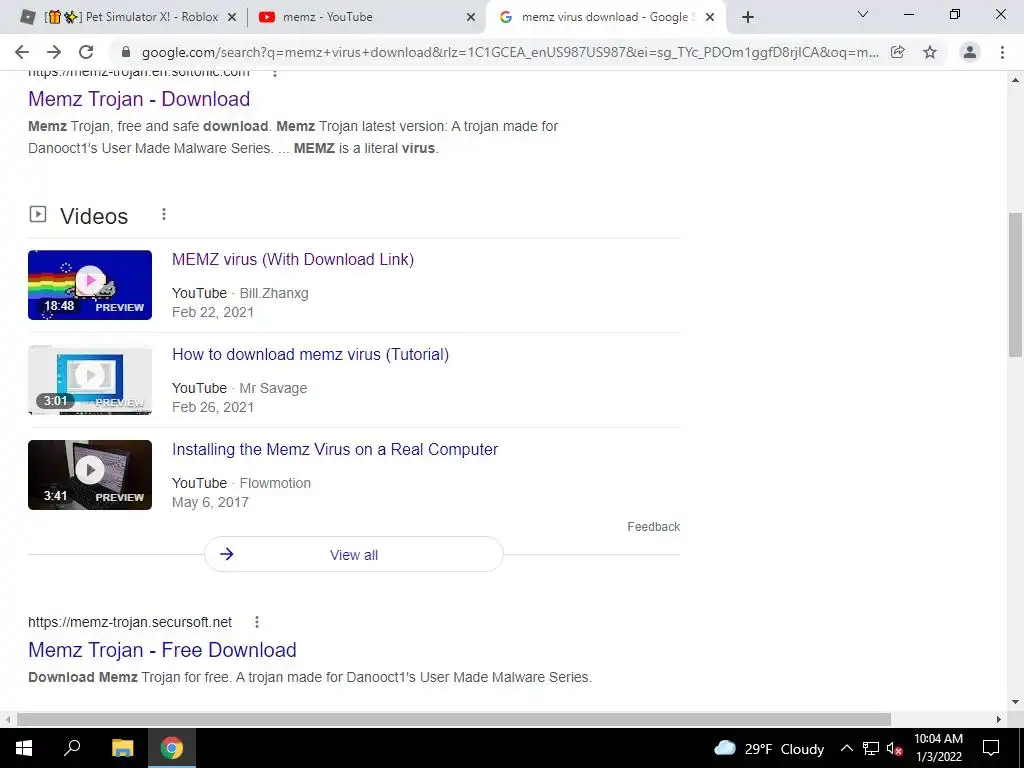Click the scroll up arrow
Image resolution: width=1024 pixels, height=768 pixels.
[x=1015, y=80]
